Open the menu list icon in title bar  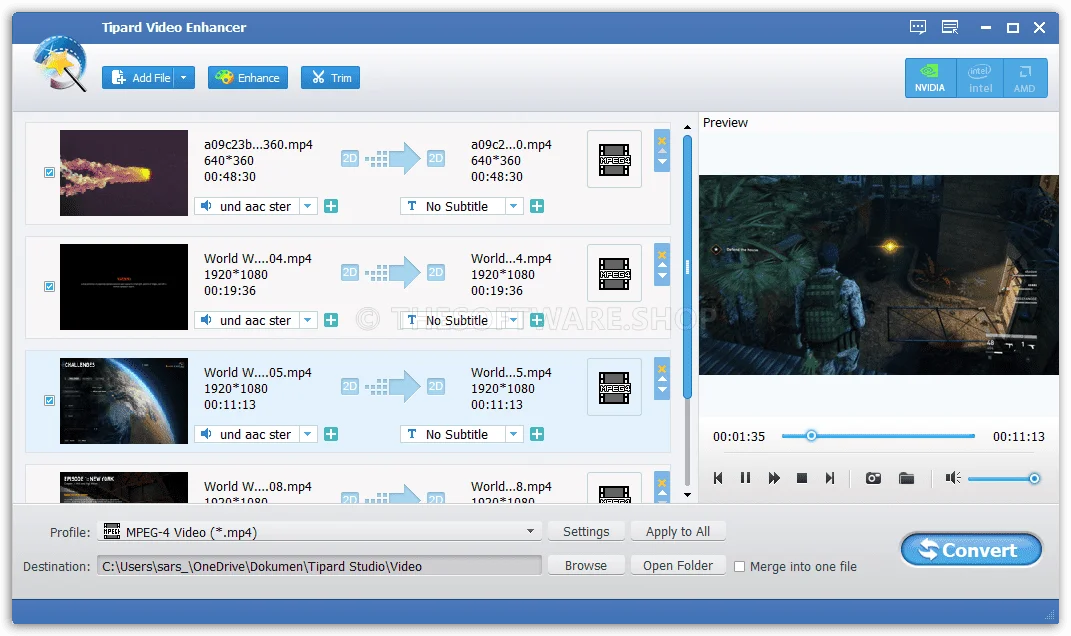(x=950, y=27)
